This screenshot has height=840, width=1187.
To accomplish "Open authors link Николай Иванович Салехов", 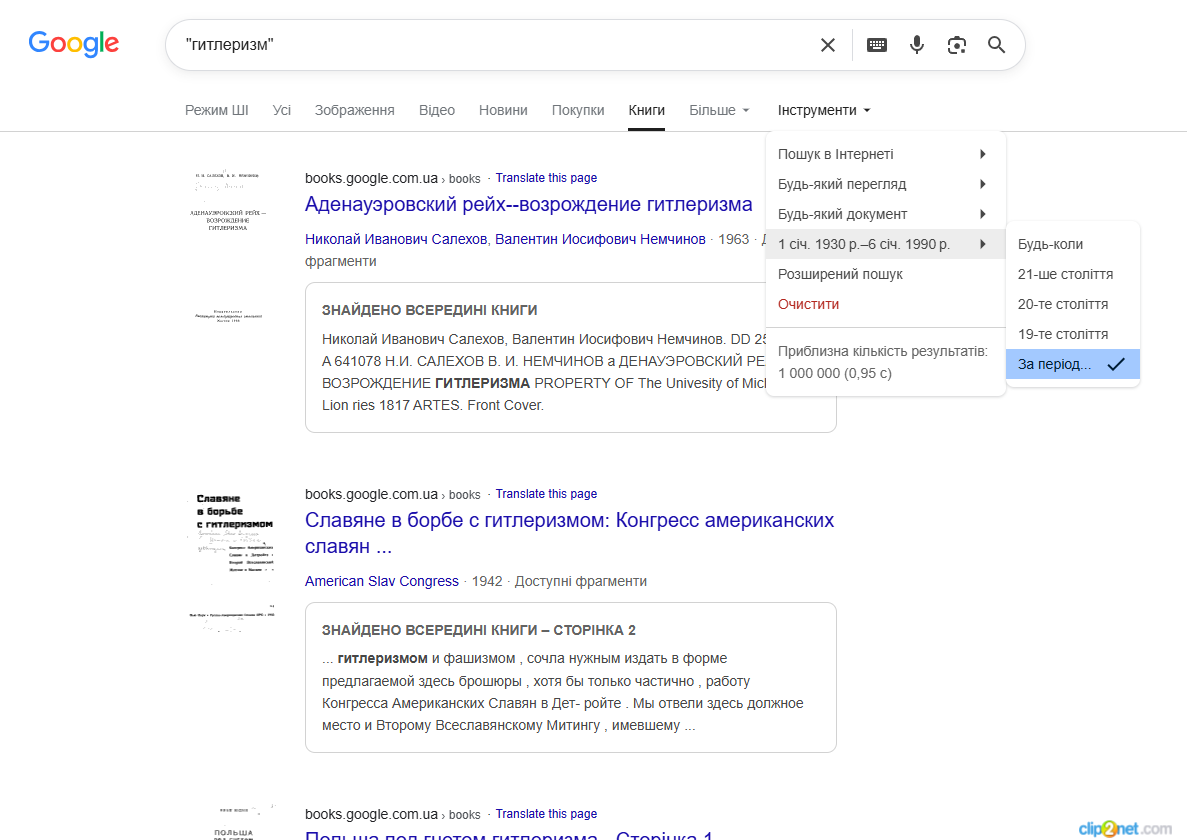I will (396, 239).
